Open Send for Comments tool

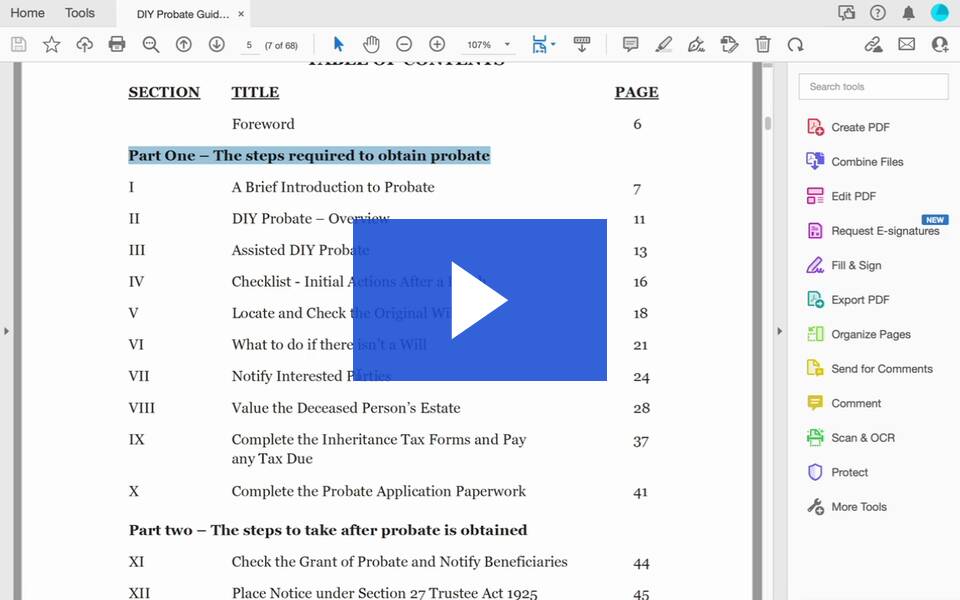click(x=870, y=369)
